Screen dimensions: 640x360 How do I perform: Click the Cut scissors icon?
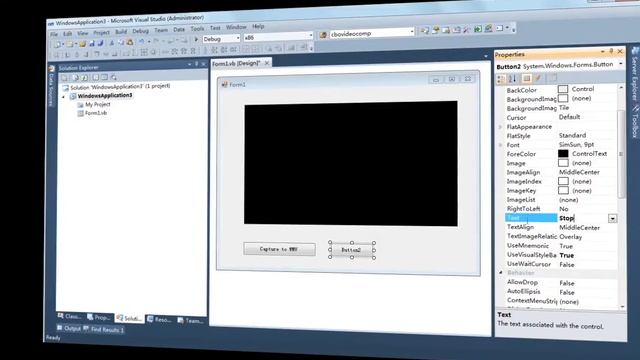click(x=111, y=42)
